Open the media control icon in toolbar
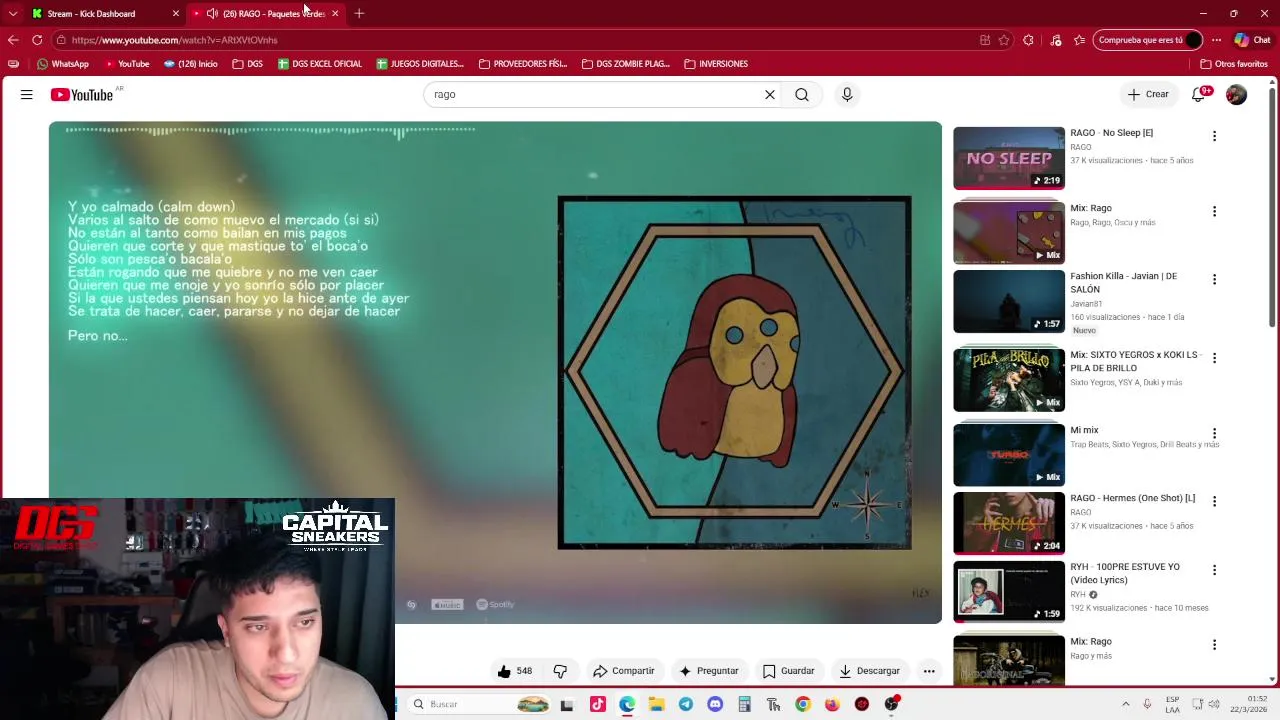 point(1056,40)
